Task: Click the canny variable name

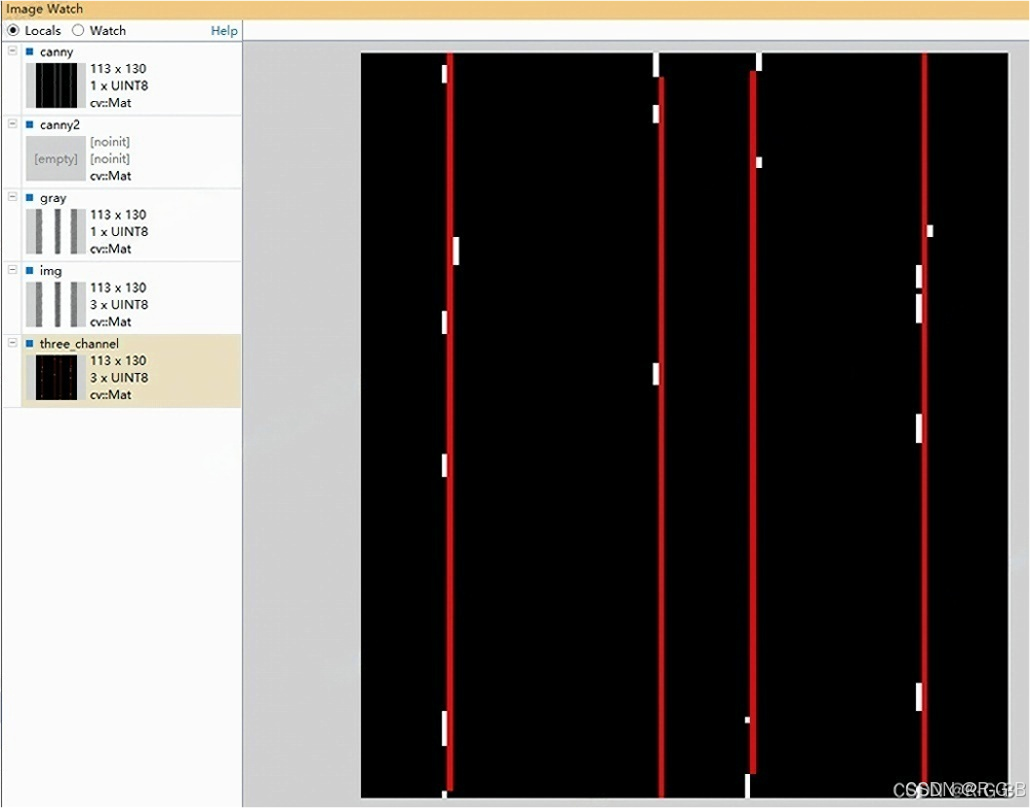Action: coord(56,52)
